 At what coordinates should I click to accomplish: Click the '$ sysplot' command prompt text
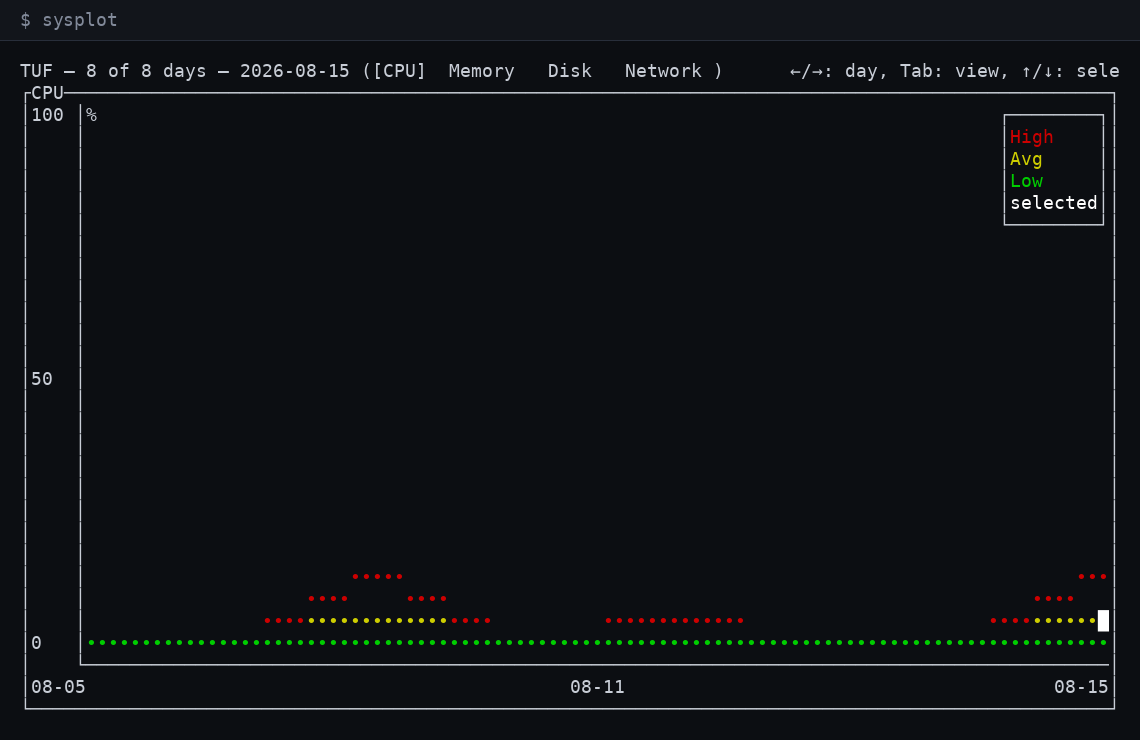69,20
